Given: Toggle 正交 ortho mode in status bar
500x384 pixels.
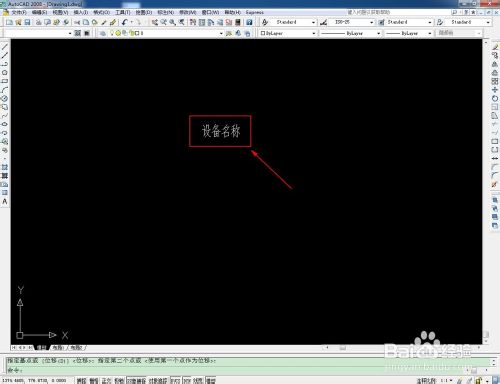Looking at the screenshot, I should [x=106, y=380].
